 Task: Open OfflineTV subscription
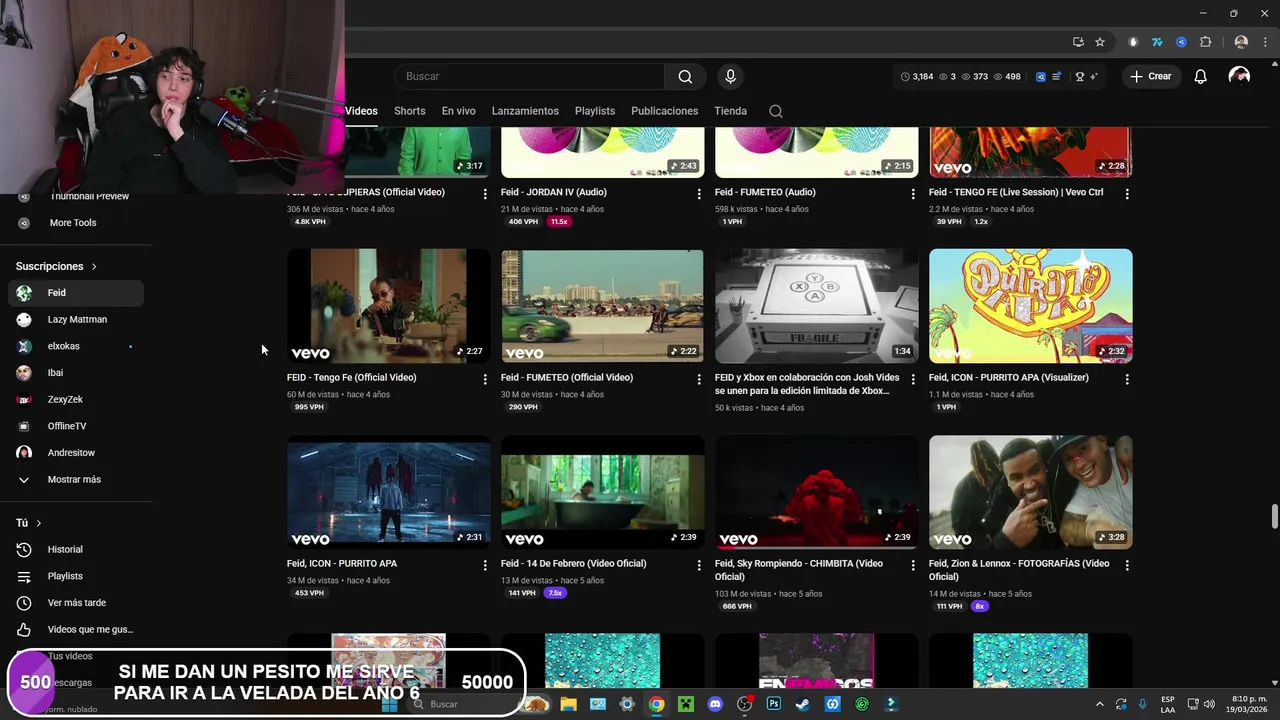pyautogui.click(x=76, y=426)
